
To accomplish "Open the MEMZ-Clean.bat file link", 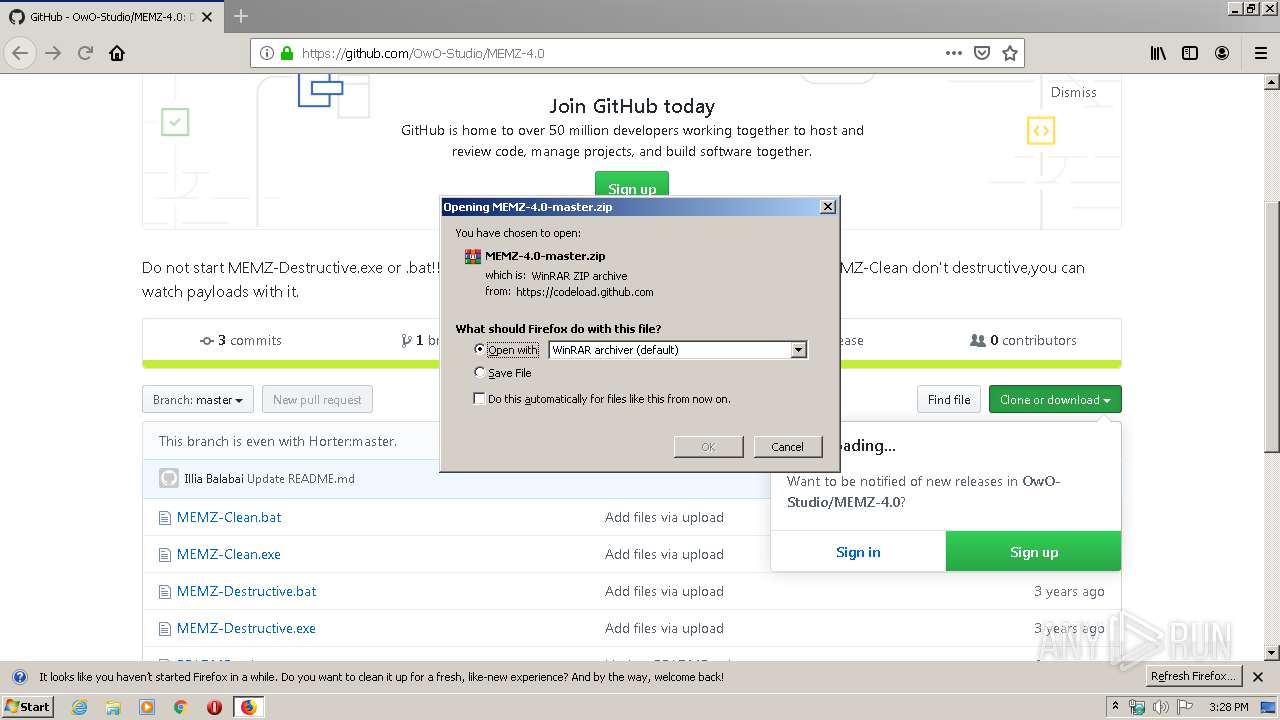I will [x=229, y=518].
